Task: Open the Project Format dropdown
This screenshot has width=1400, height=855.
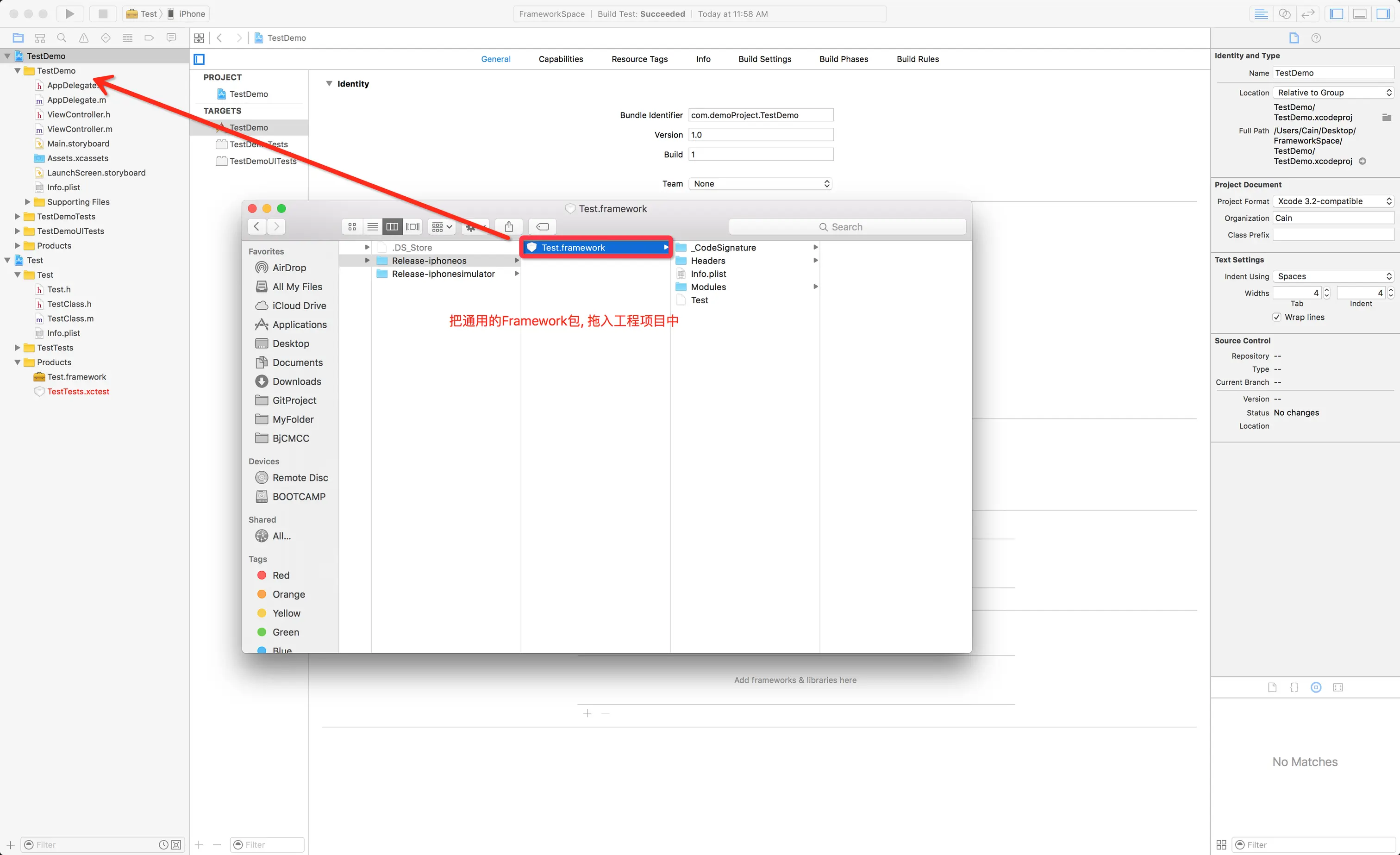Action: point(1332,201)
